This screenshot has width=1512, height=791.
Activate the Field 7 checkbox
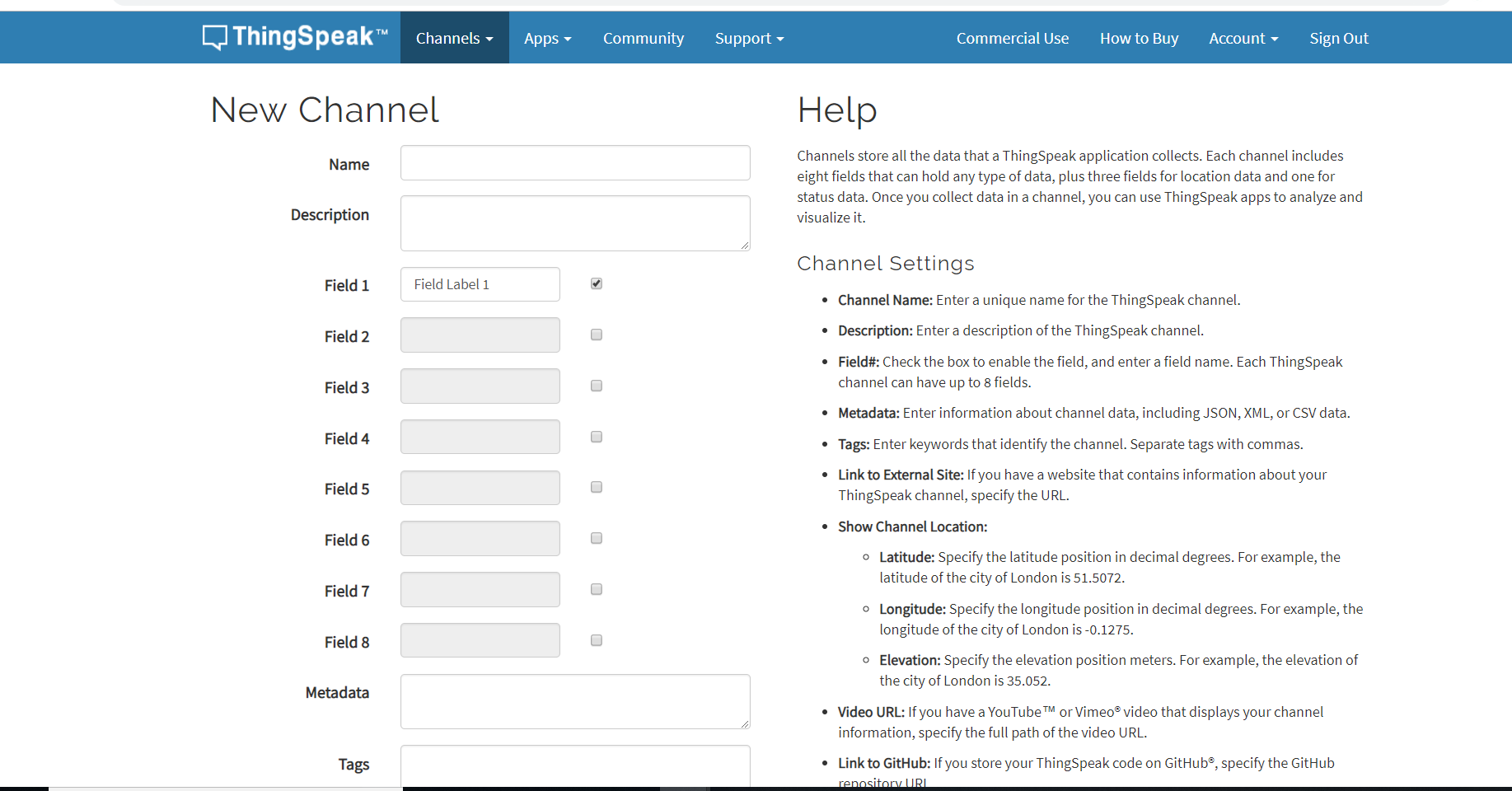tap(597, 589)
